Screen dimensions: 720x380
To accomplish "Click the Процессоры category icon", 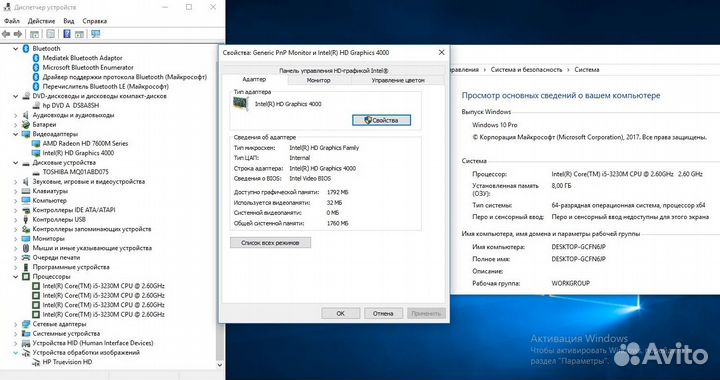I will [x=26, y=277].
